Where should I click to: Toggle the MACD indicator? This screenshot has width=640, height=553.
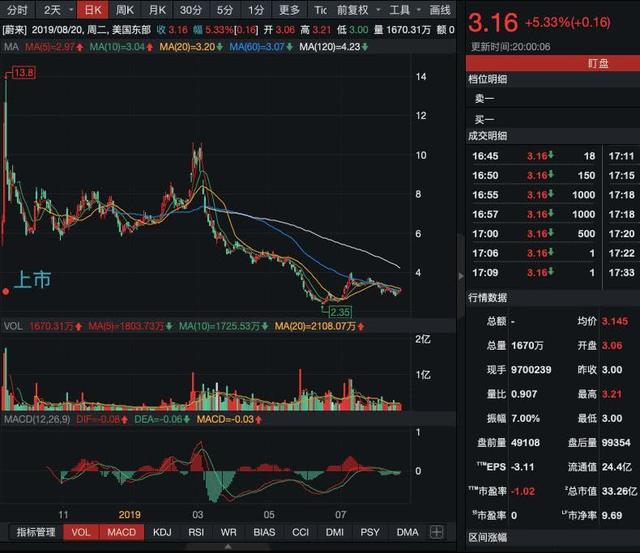pyautogui.click(x=122, y=533)
